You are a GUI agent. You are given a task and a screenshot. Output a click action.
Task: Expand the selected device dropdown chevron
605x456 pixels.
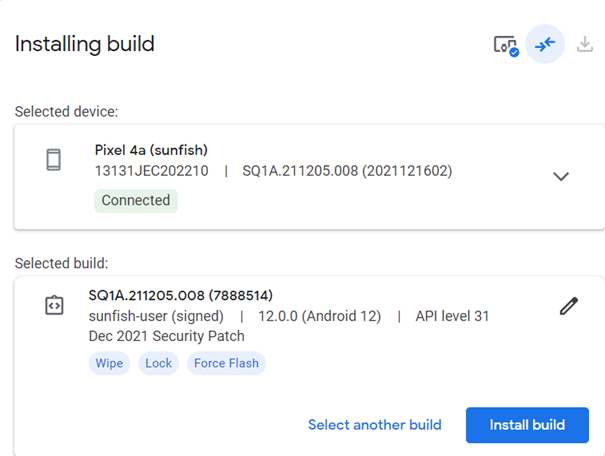click(x=561, y=176)
